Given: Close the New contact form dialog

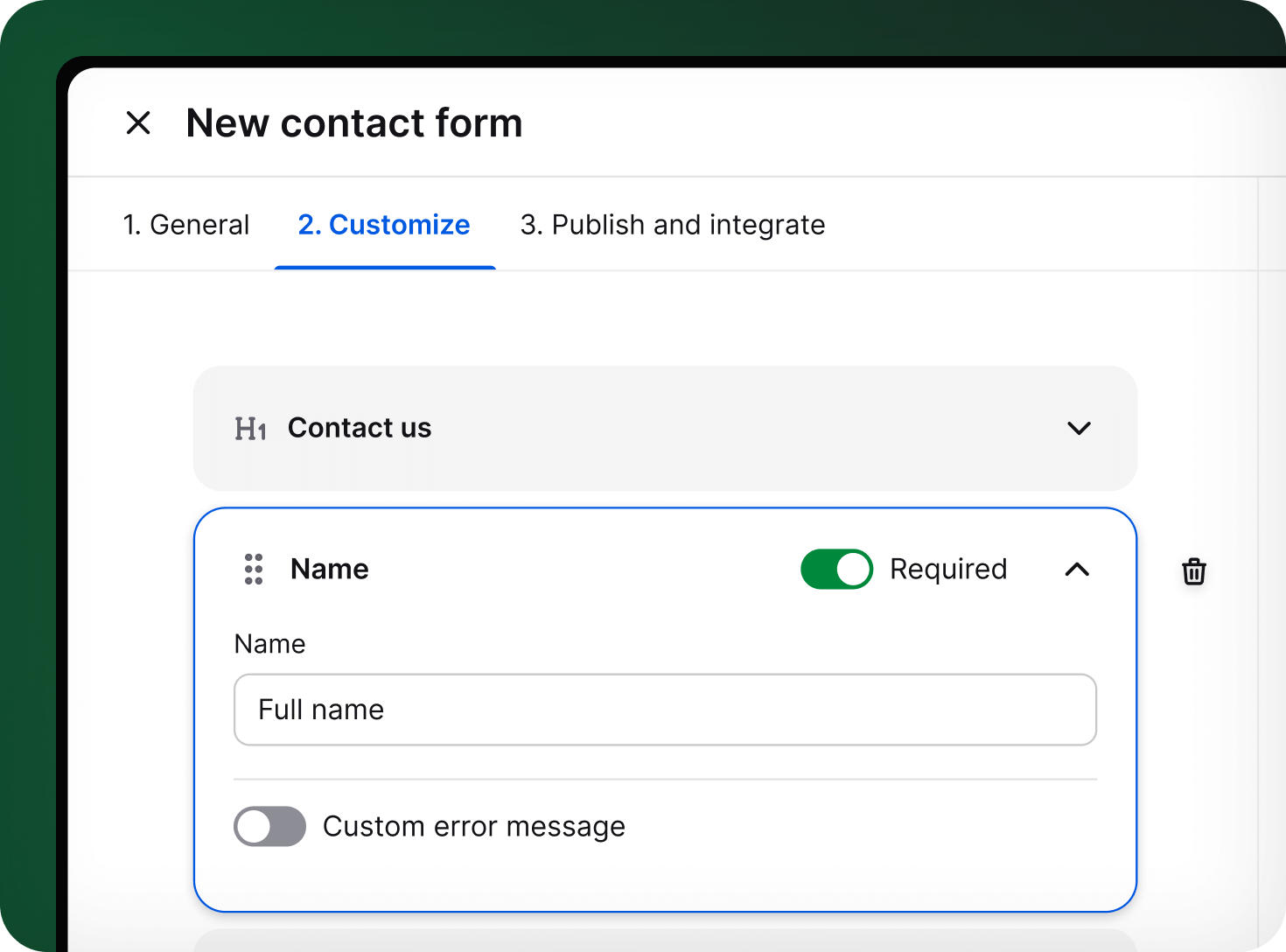Looking at the screenshot, I should (138, 122).
